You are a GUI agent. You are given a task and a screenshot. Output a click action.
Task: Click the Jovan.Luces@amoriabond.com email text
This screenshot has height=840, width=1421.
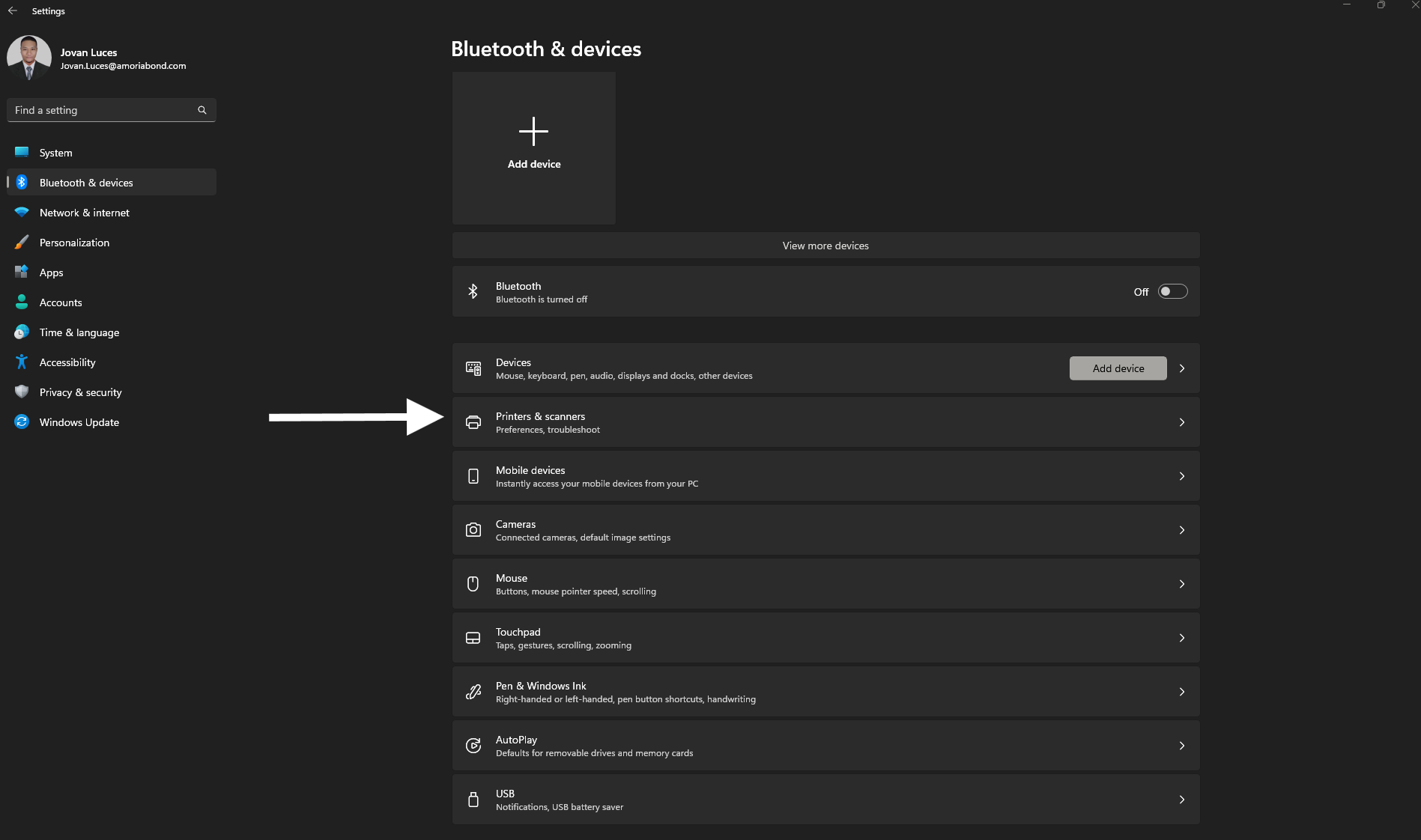click(123, 66)
